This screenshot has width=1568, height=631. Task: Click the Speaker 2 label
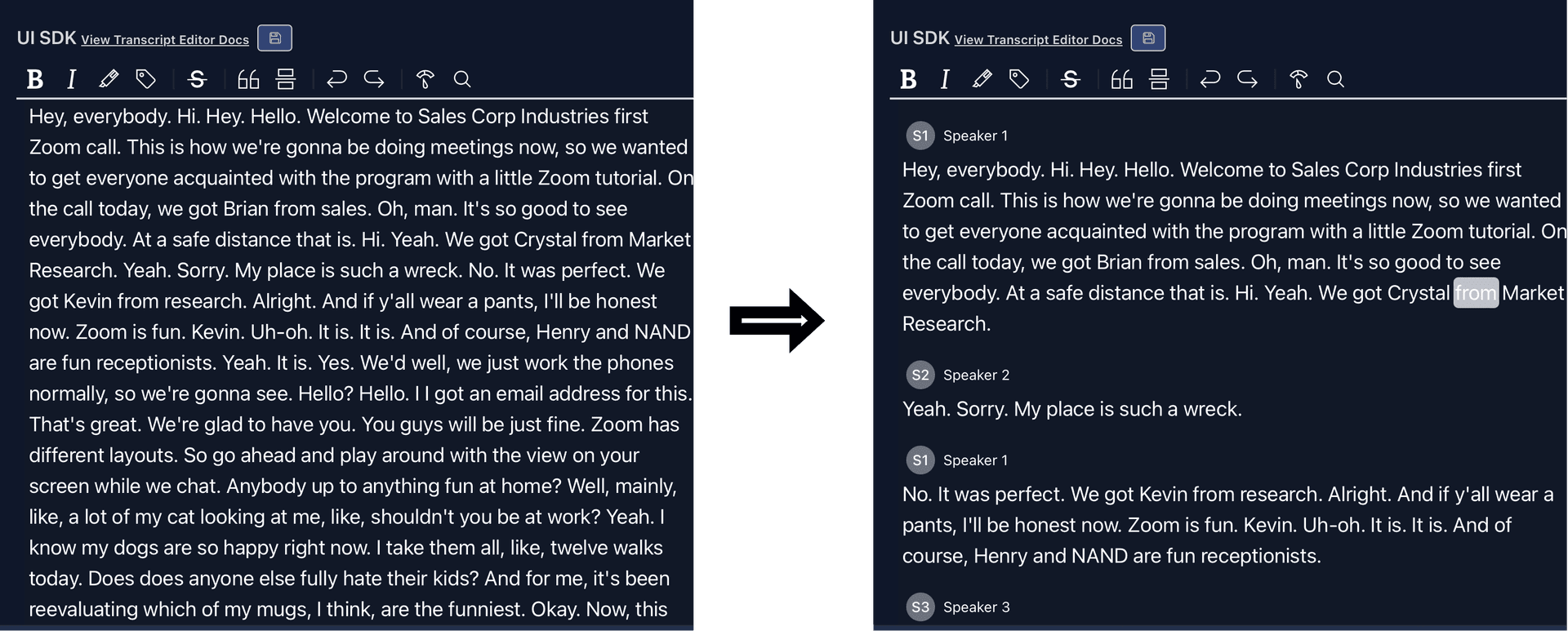click(x=976, y=375)
